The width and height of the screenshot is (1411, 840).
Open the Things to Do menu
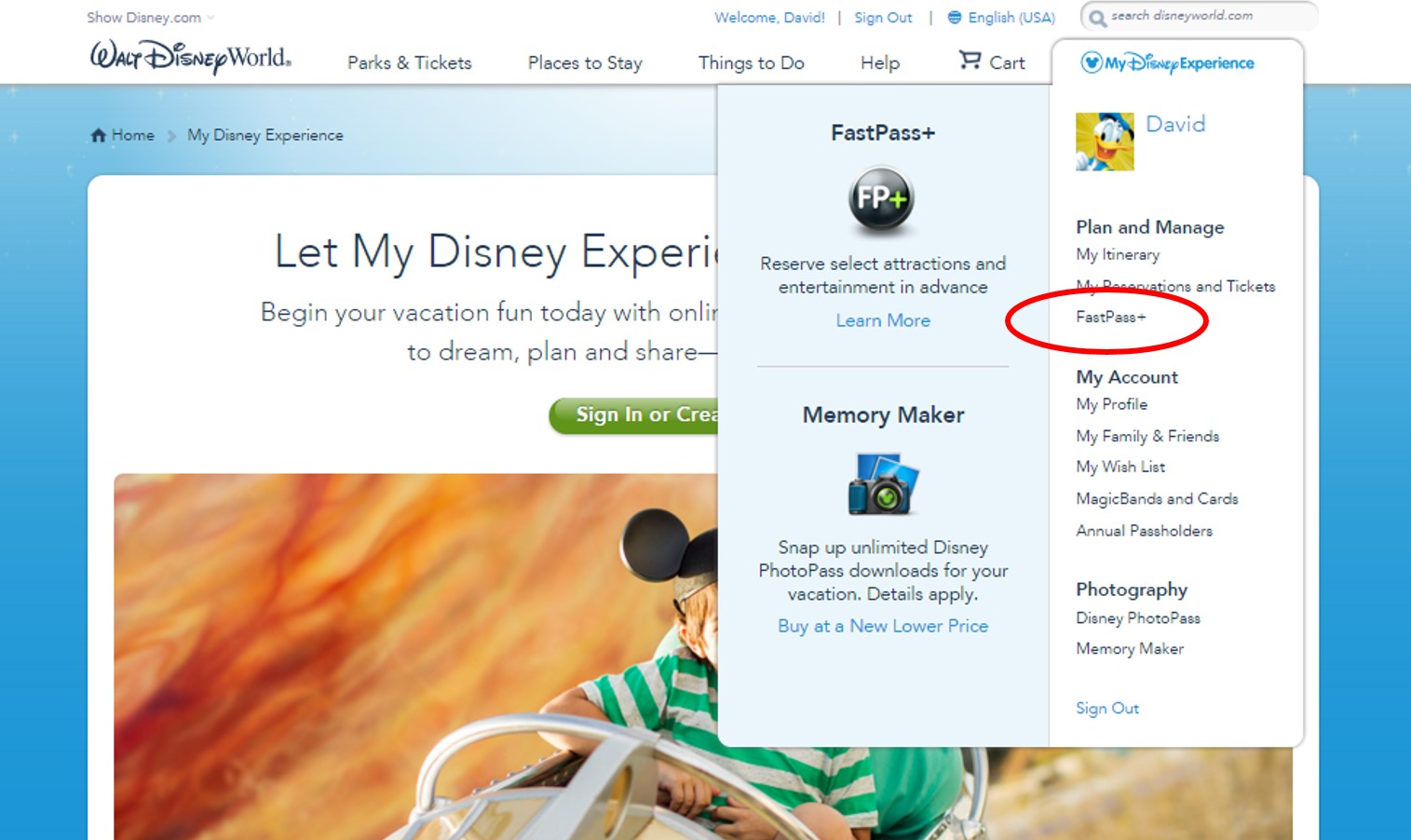point(752,62)
